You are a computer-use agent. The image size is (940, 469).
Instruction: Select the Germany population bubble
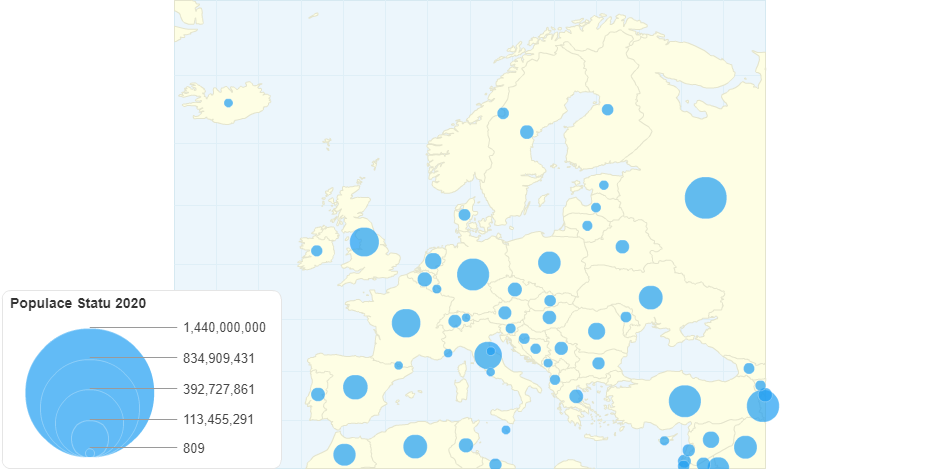(473, 274)
